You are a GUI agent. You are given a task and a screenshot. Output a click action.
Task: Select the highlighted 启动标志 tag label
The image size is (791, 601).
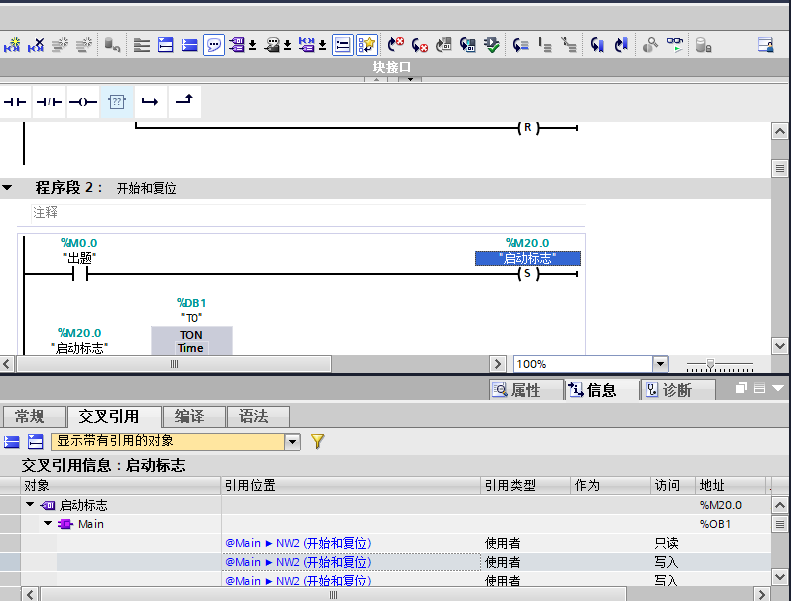(x=528, y=258)
